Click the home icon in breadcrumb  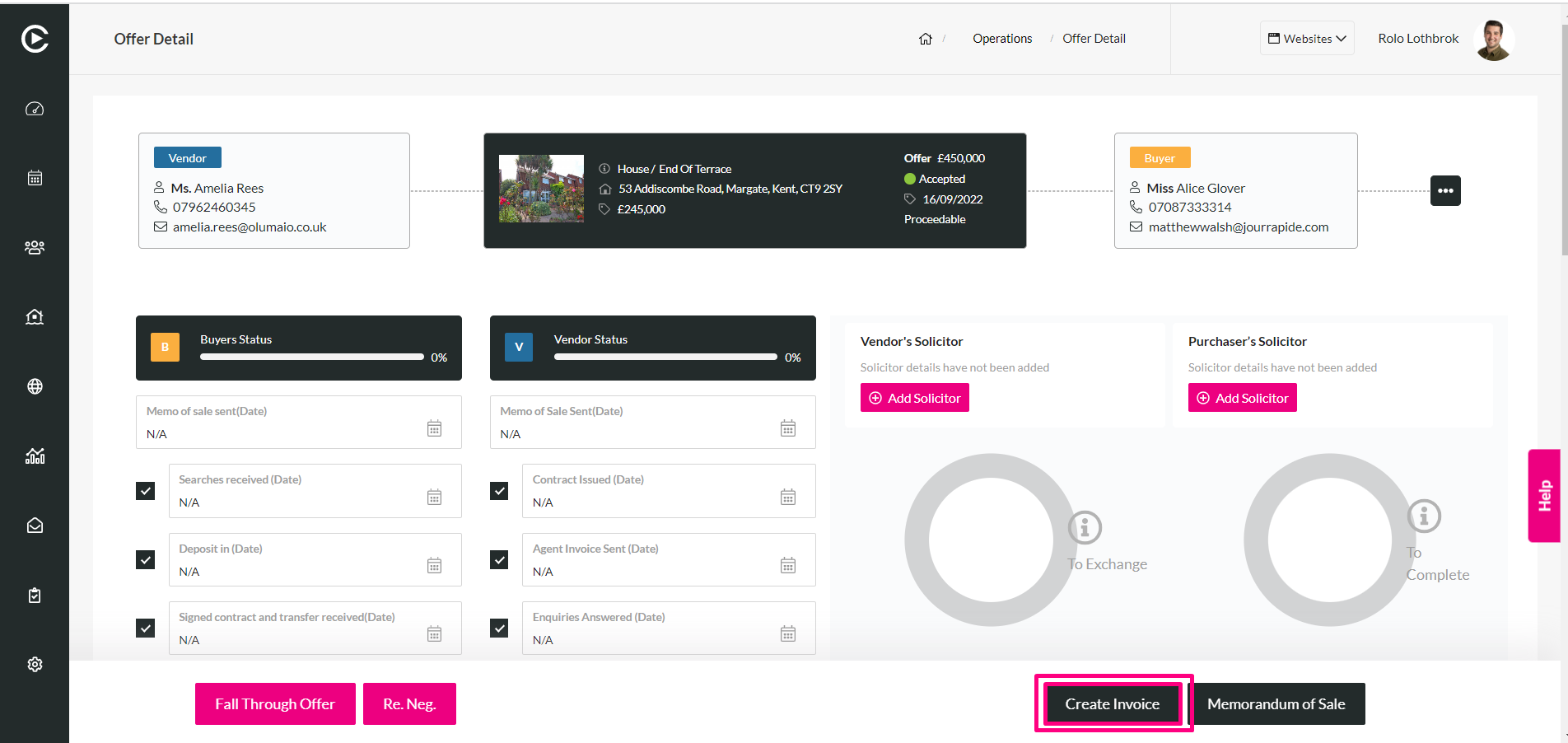pyautogui.click(x=926, y=39)
